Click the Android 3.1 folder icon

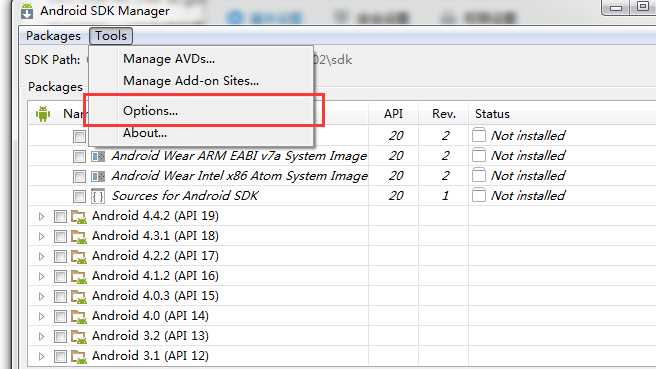(x=79, y=356)
